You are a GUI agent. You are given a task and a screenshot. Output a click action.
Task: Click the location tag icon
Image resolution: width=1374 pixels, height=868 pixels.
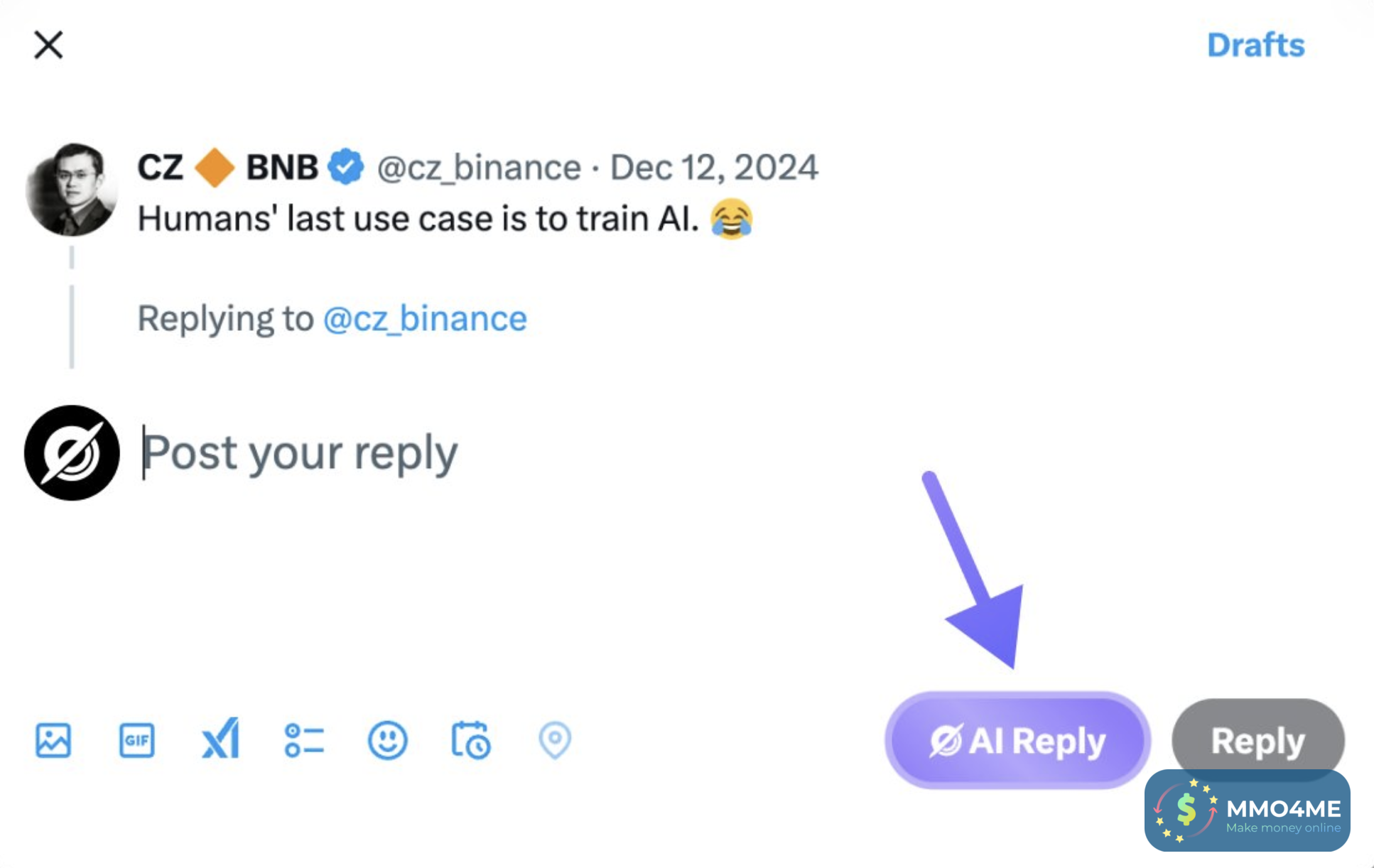[554, 740]
